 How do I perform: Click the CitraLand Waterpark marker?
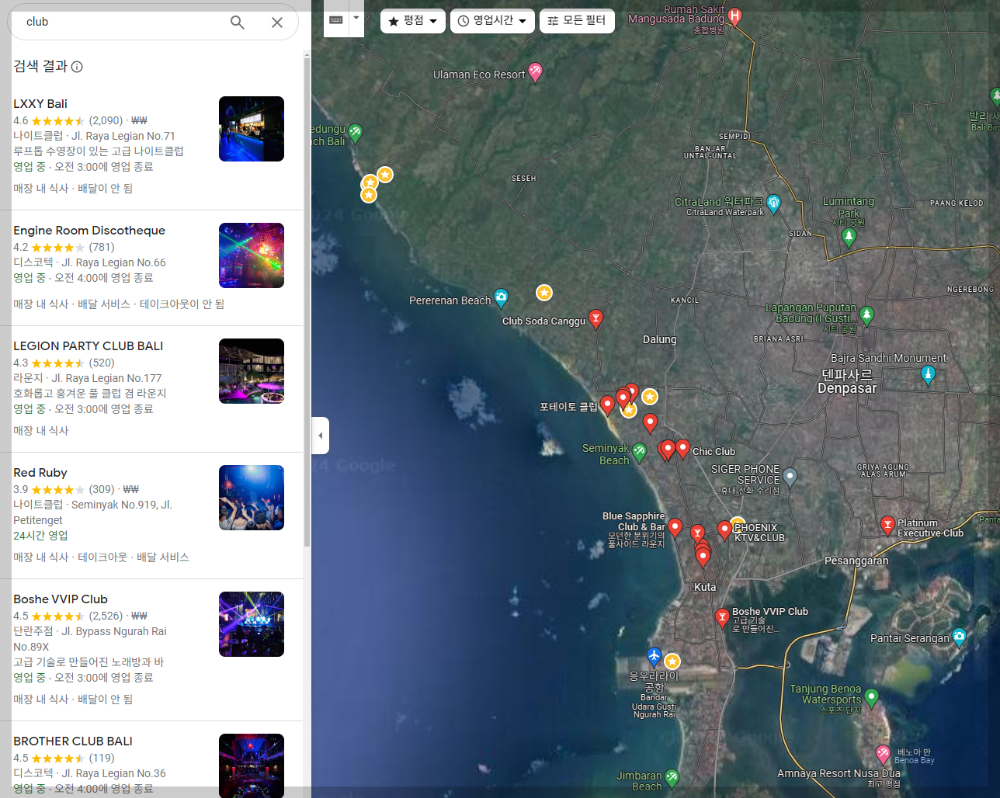774,203
